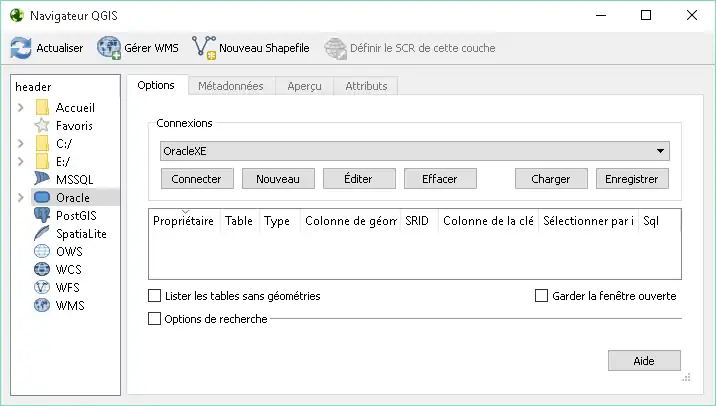This screenshot has height=406, width=716.
Task: Click the Sql column header
Action: [x=660, y=221]
